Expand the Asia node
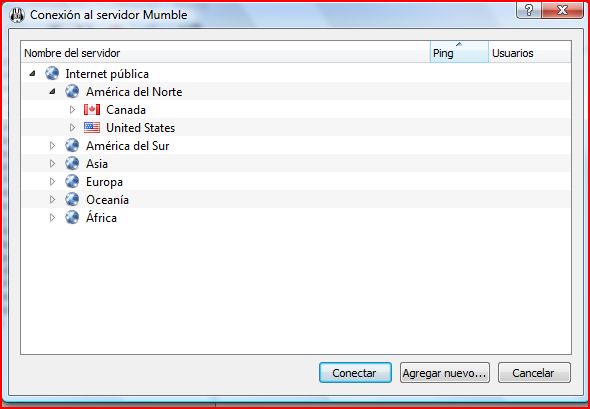590x409 pixels. 52,163
